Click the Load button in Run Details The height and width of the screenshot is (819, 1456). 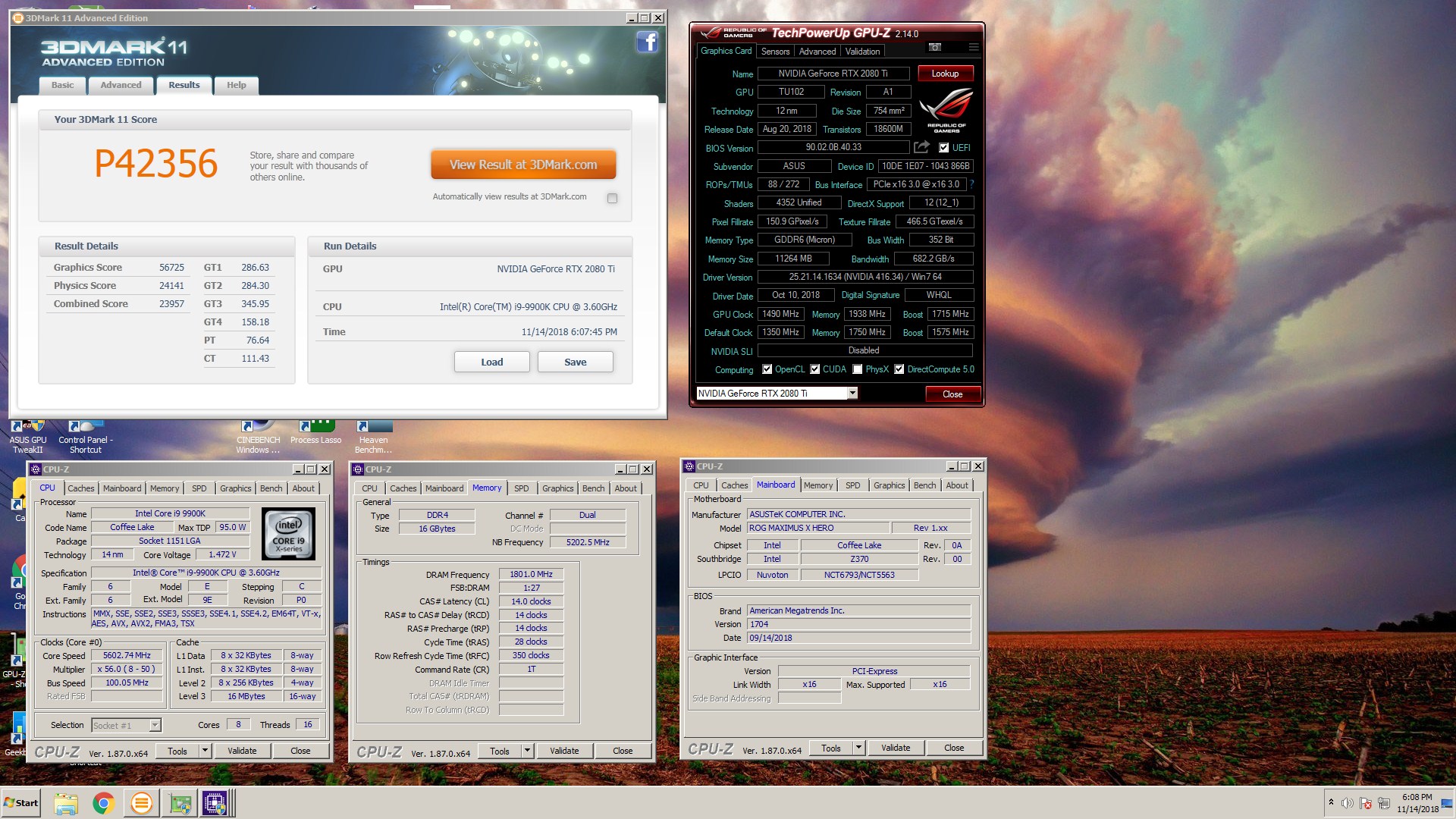(492, 362)
